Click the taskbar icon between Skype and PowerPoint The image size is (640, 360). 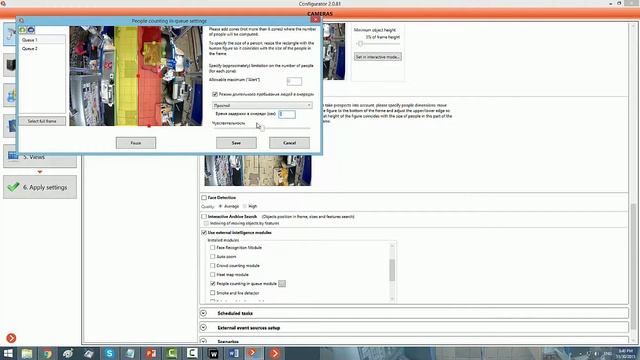coord(130,353)
